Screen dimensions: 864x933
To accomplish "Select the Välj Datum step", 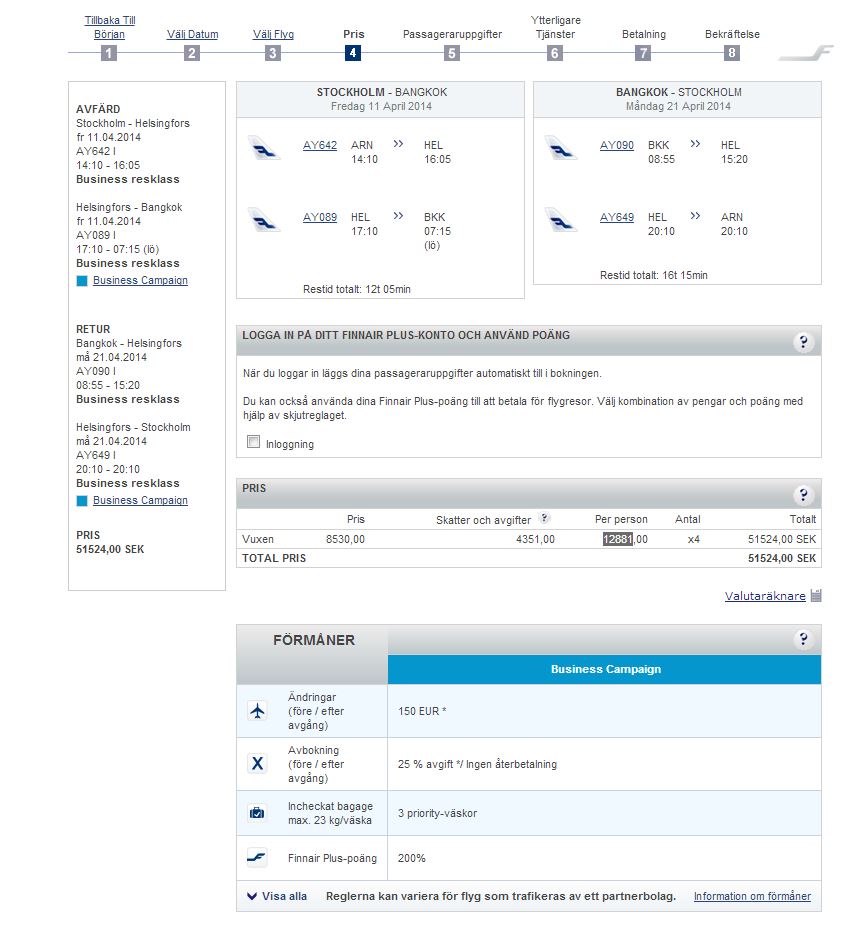I will click(x=191, y=35).
